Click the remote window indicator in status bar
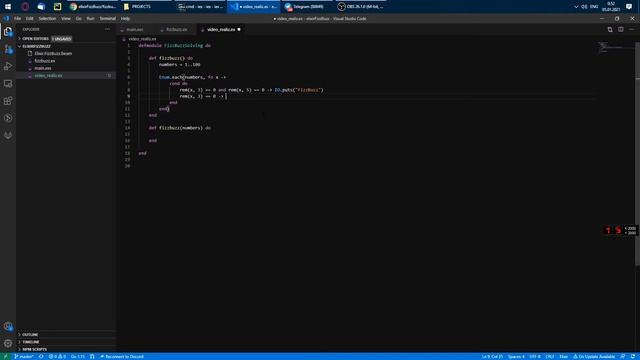 5,356
